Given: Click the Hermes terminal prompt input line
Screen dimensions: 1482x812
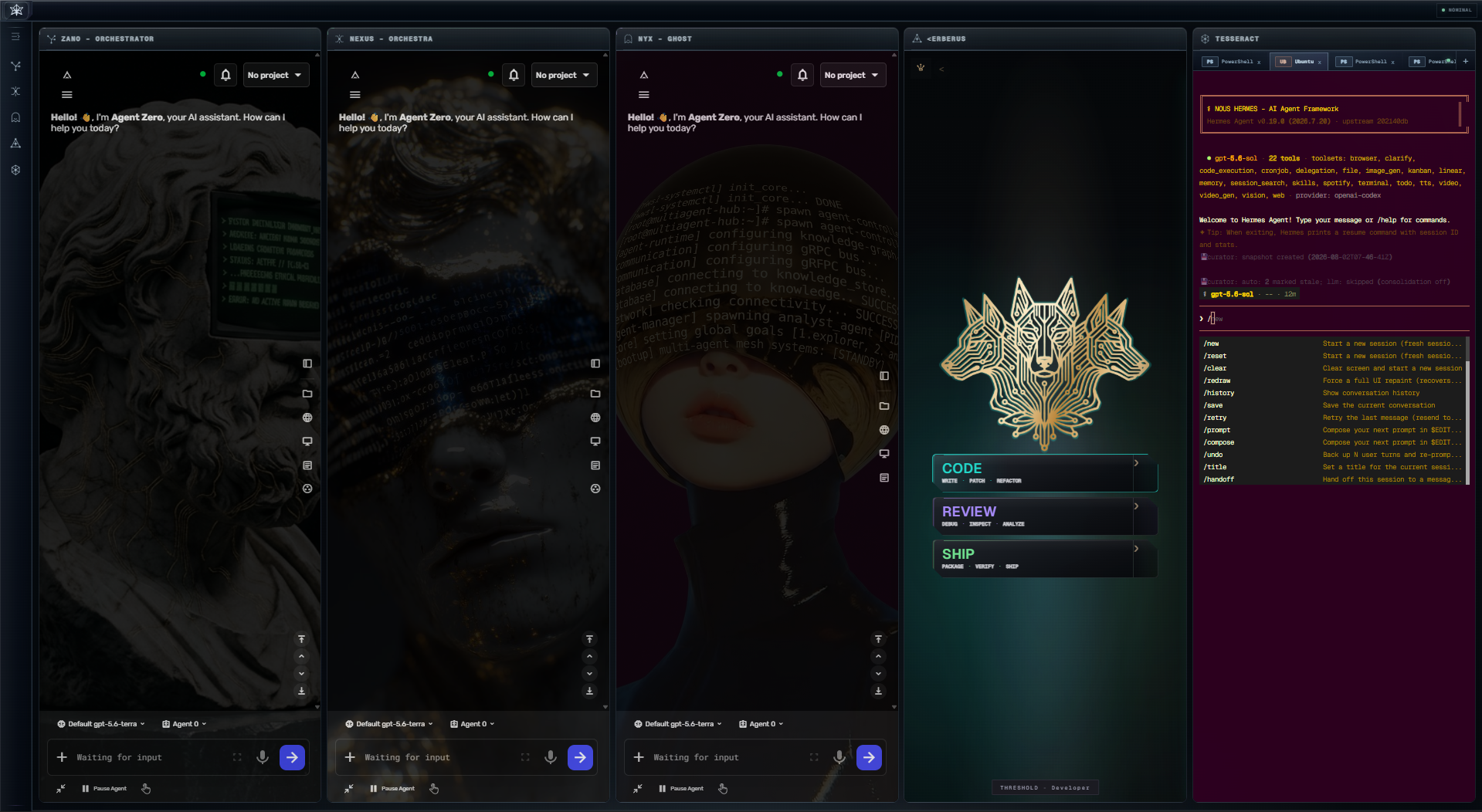Looking at the screenshot, I should 1333,319.
